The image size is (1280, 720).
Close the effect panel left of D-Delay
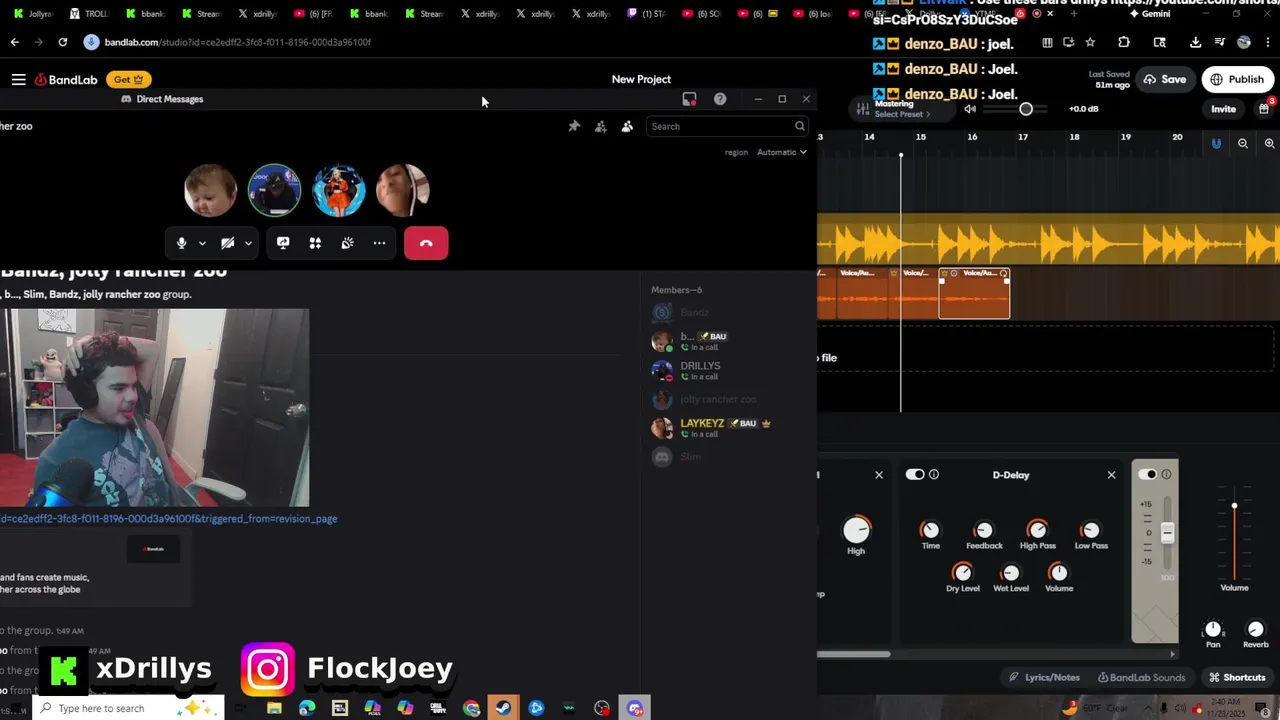879,475
